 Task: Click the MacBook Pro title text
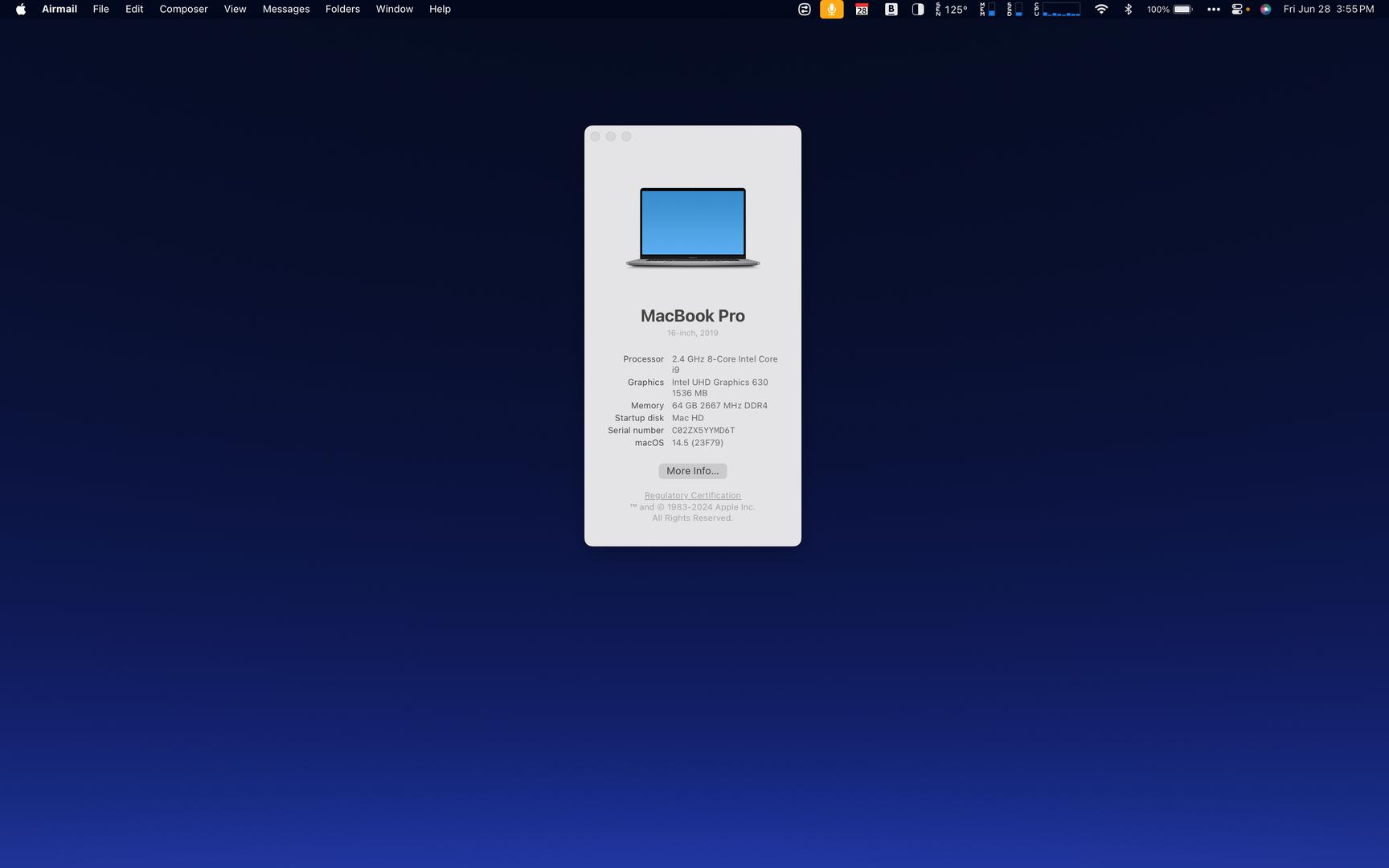point(693,316)
